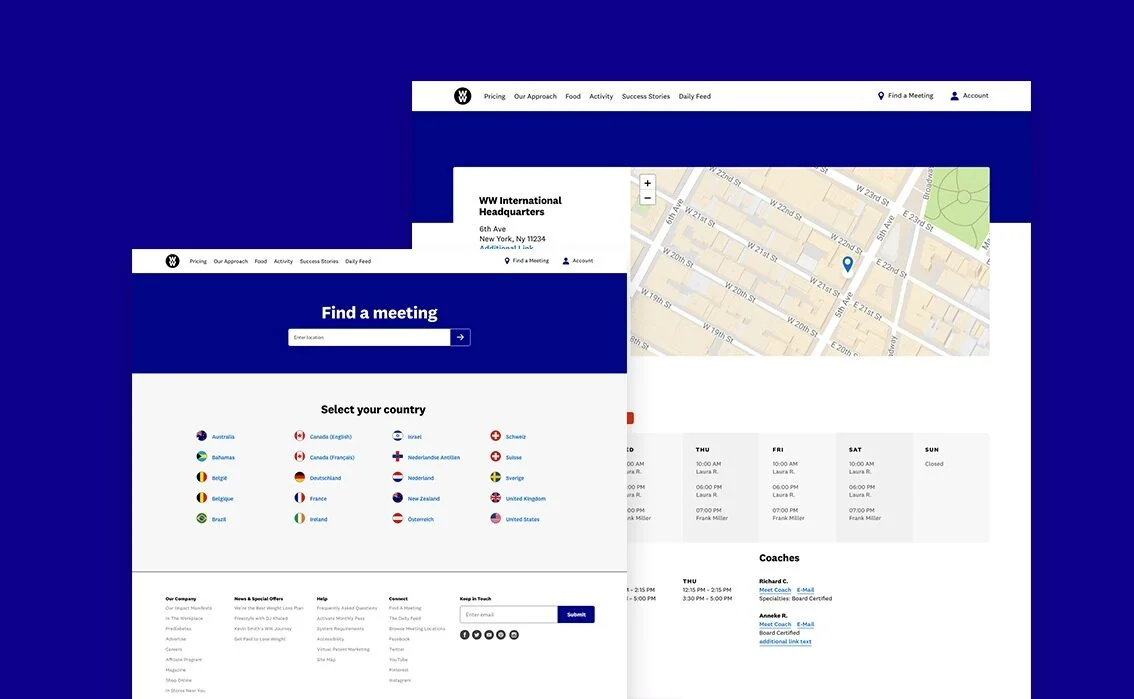Open the Pinterest social icon in the footer
Viewport: 1134px width, 699px height.
coord(501,635)
